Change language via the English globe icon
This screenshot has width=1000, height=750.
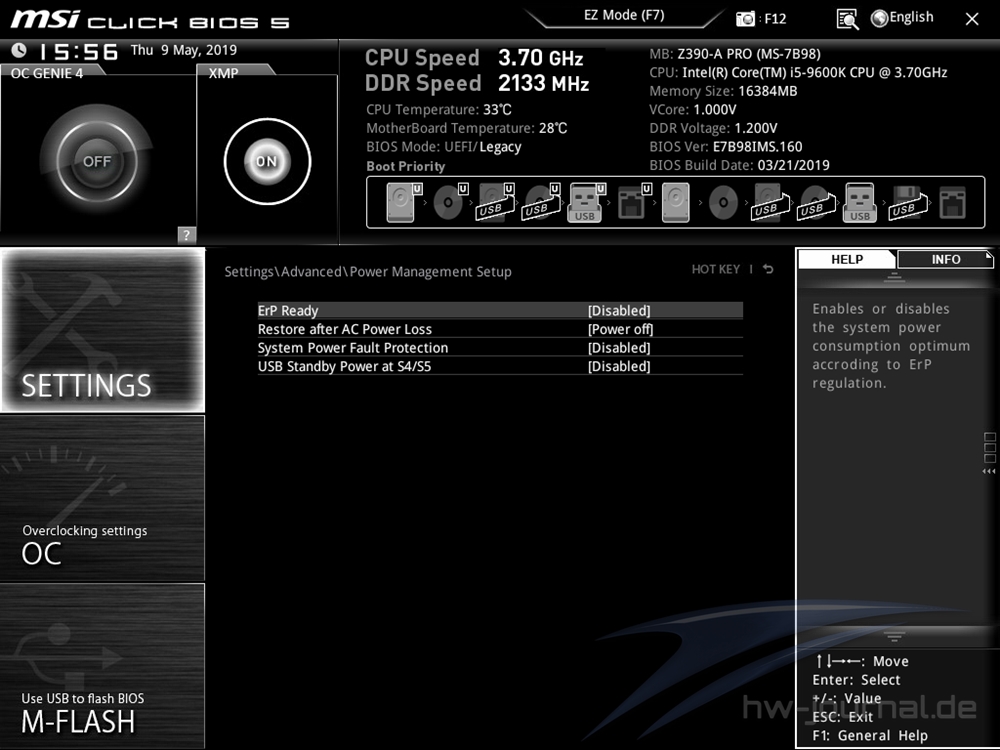(x=879, y=18)
